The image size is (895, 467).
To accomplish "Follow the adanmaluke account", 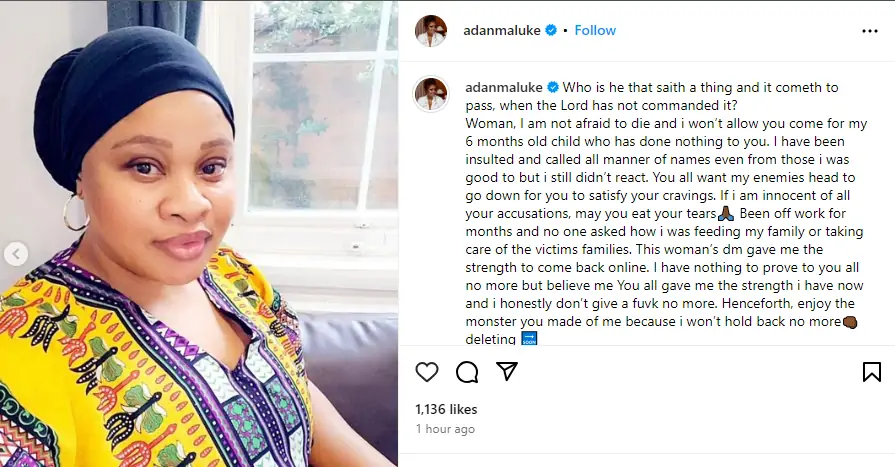I will (595, 31).
